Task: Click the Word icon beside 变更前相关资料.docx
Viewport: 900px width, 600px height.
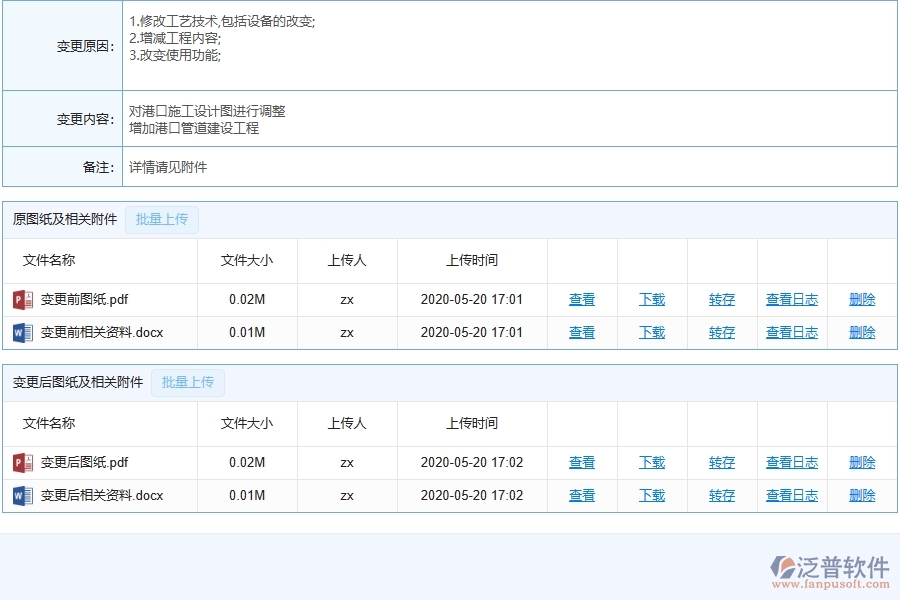Action: pyautogui.click(x=21, y=332)
